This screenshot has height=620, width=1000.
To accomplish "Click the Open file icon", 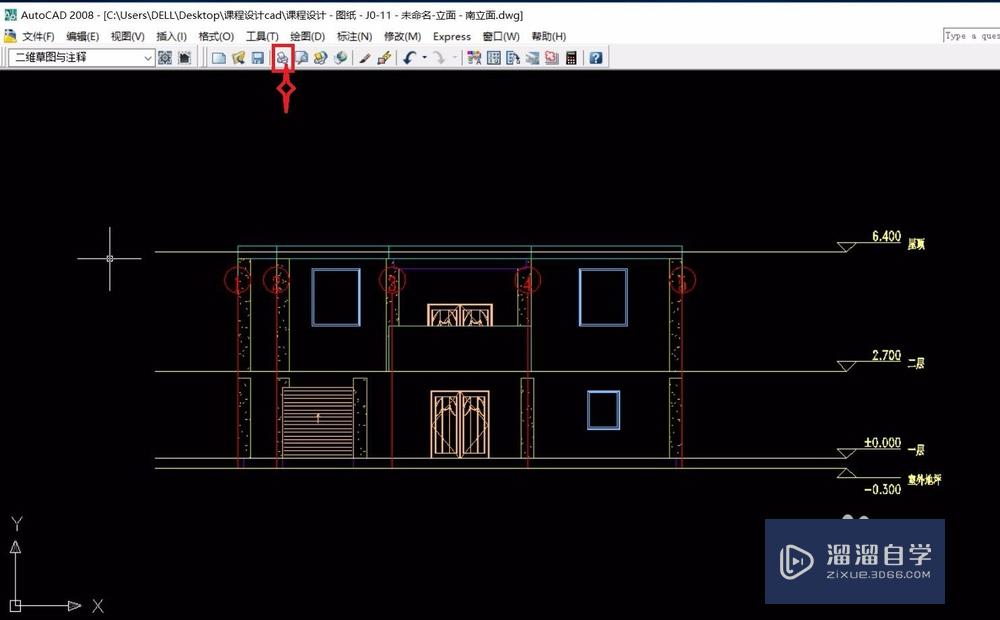I will coord(239,58).
